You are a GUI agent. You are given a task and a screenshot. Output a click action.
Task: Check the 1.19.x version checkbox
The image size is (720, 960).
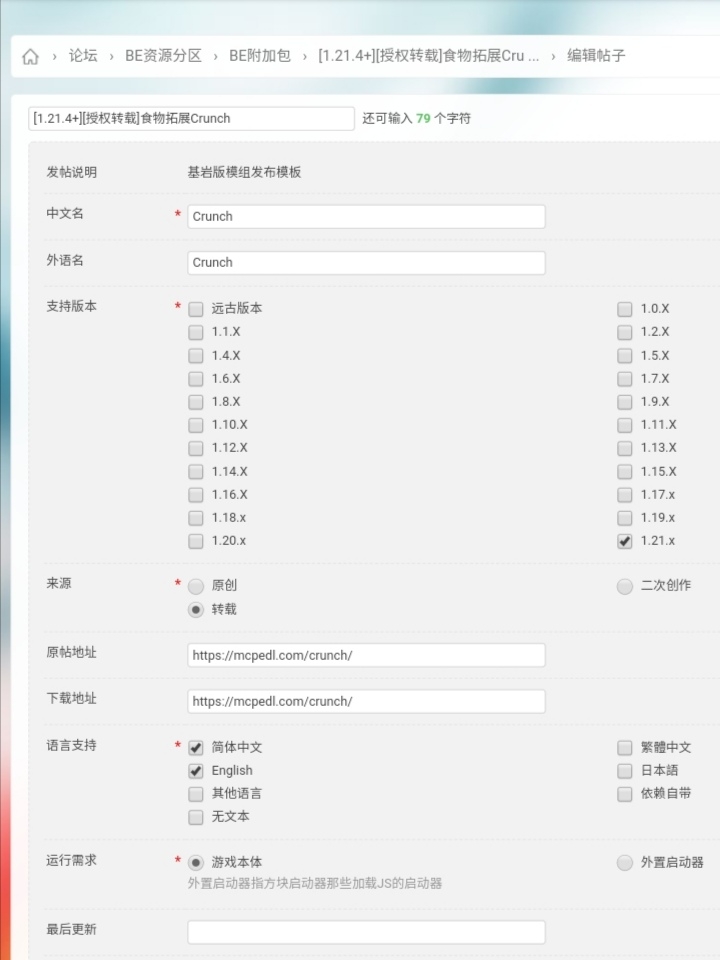click(x=624, y=519)
